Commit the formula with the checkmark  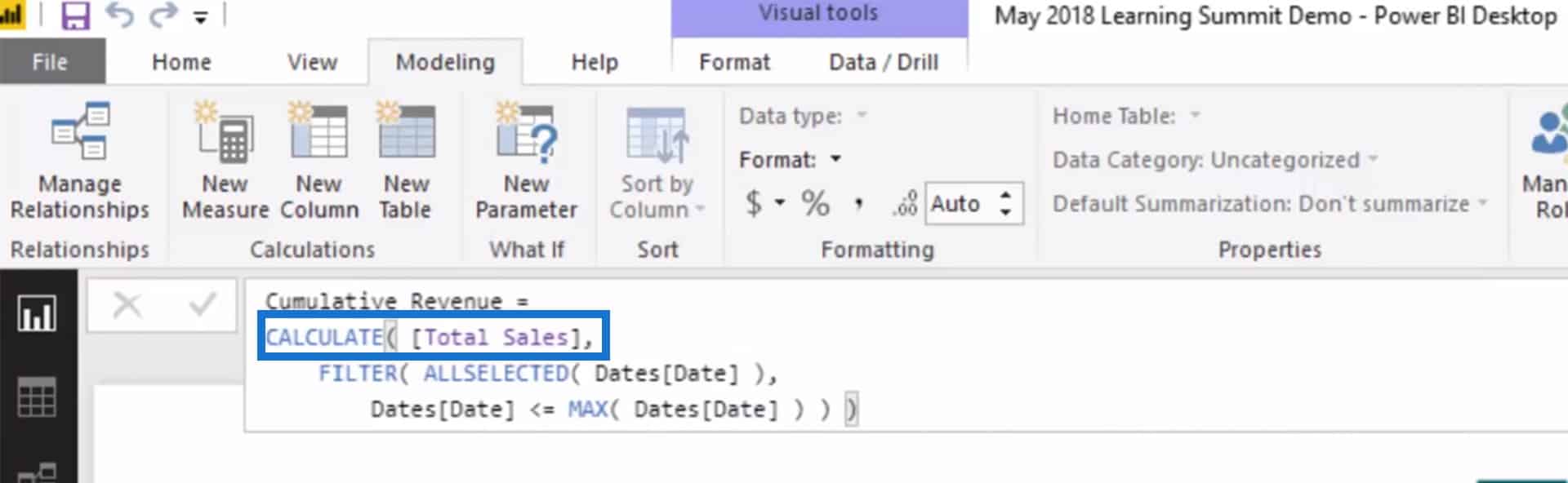[x=202, y=305]
